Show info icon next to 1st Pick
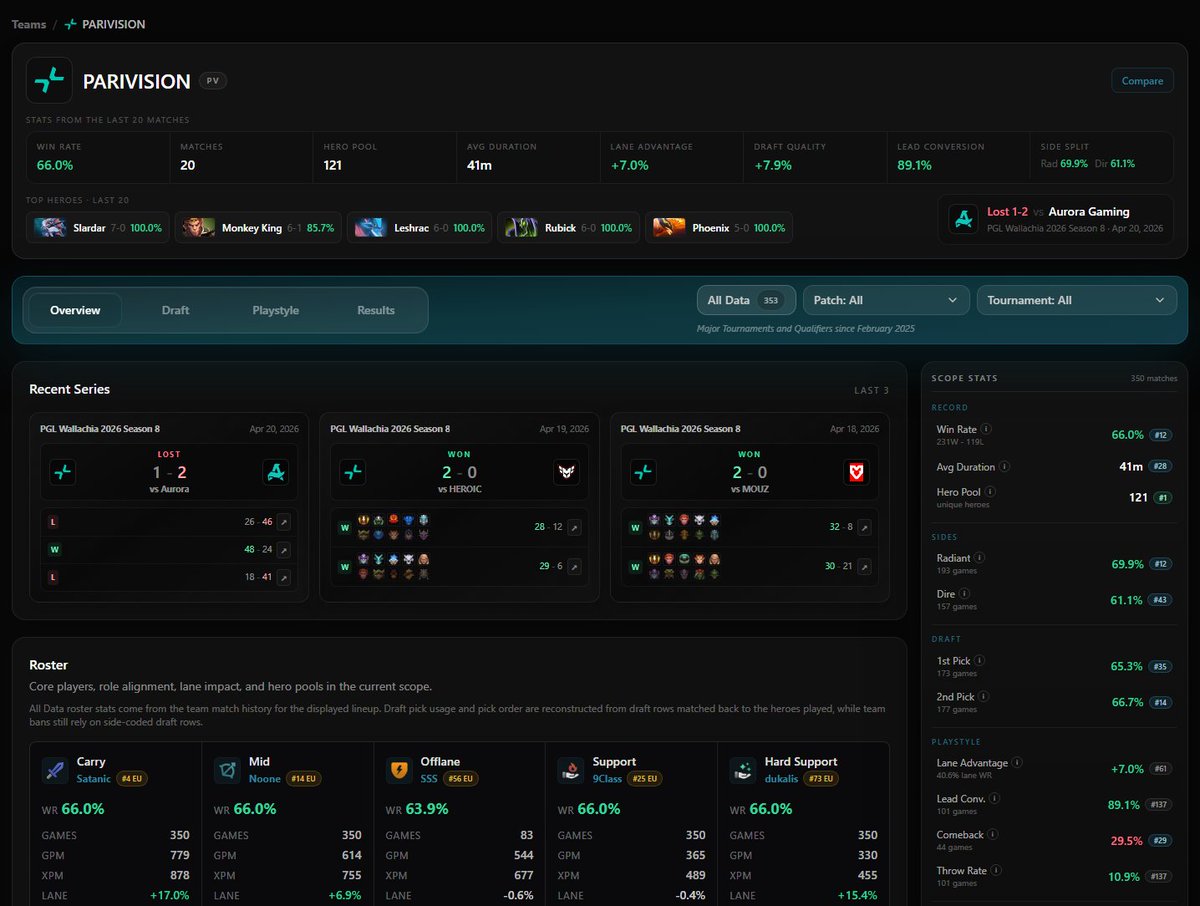 (979, 661)
